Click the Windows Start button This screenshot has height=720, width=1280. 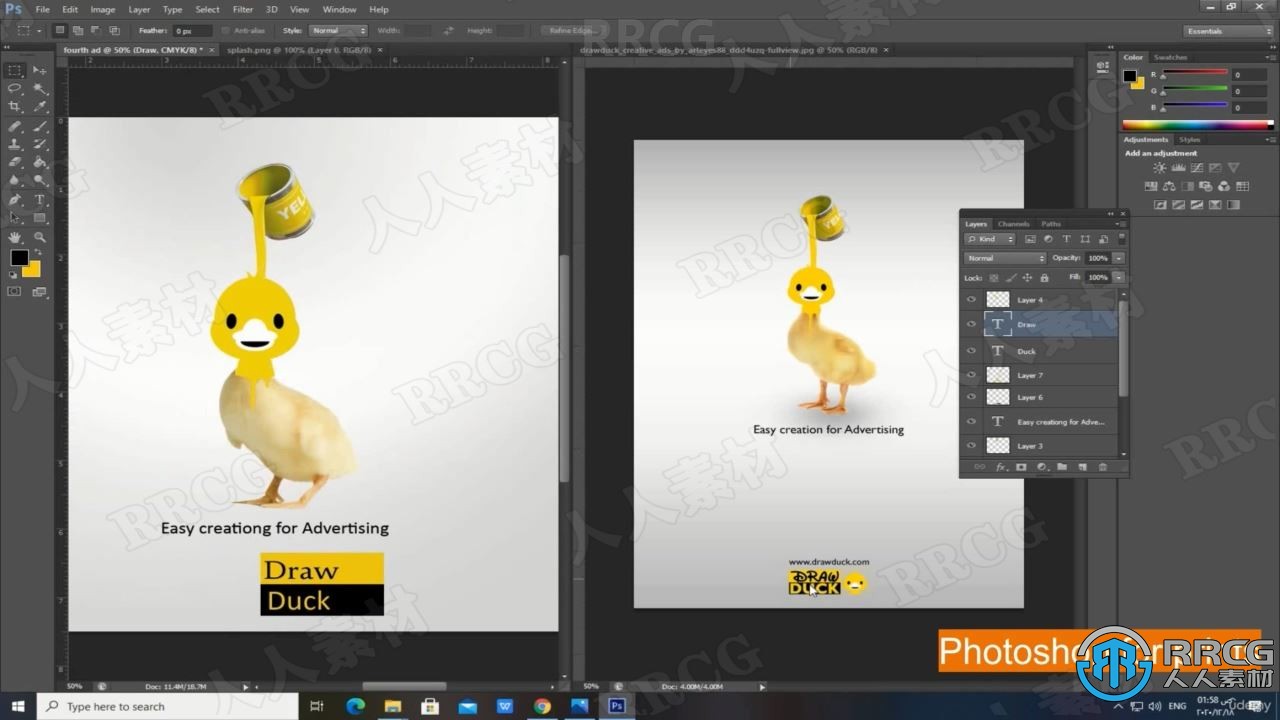(x=18, y=706)
